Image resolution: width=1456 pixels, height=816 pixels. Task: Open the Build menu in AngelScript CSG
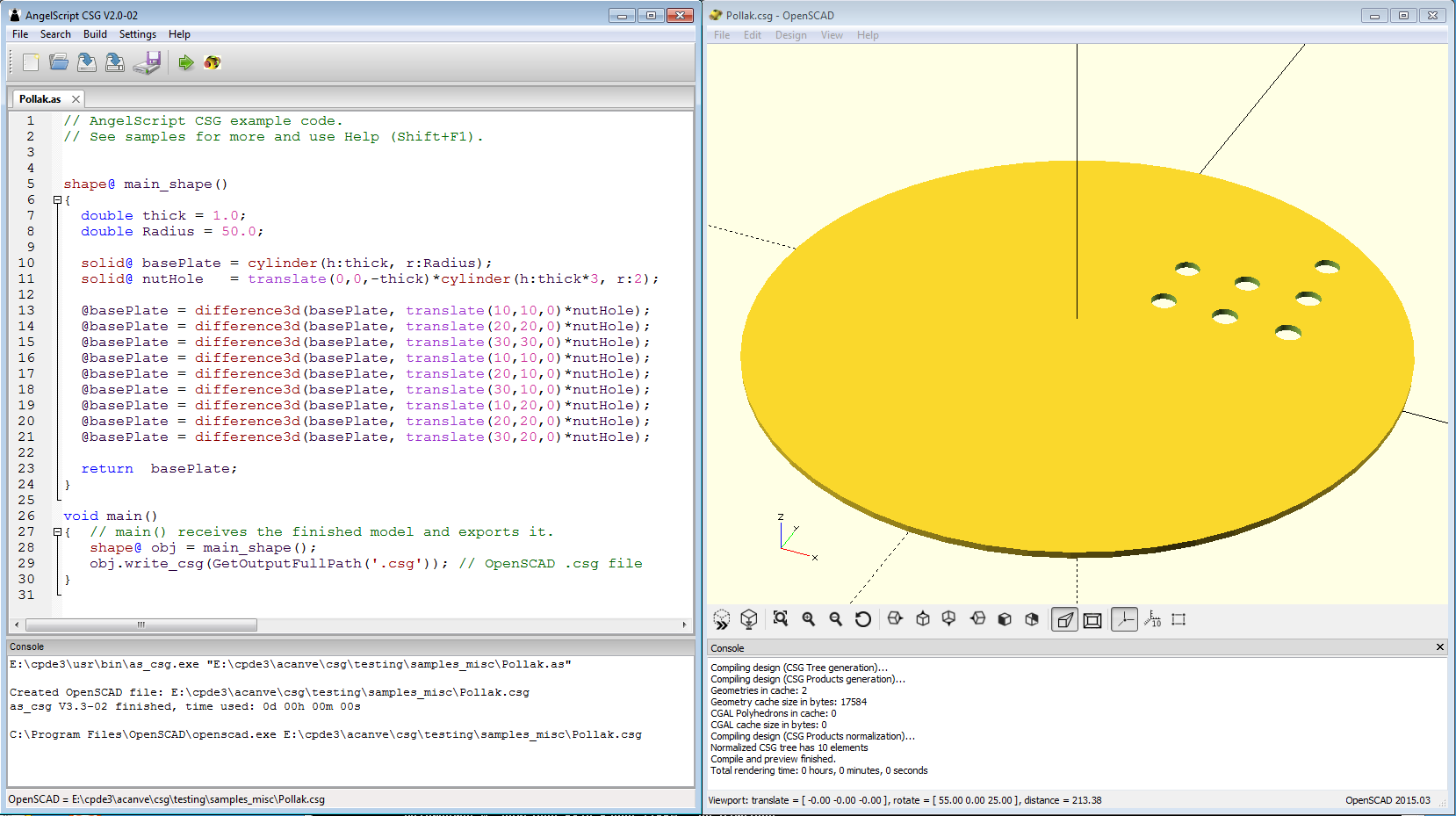tap(95, 34)
